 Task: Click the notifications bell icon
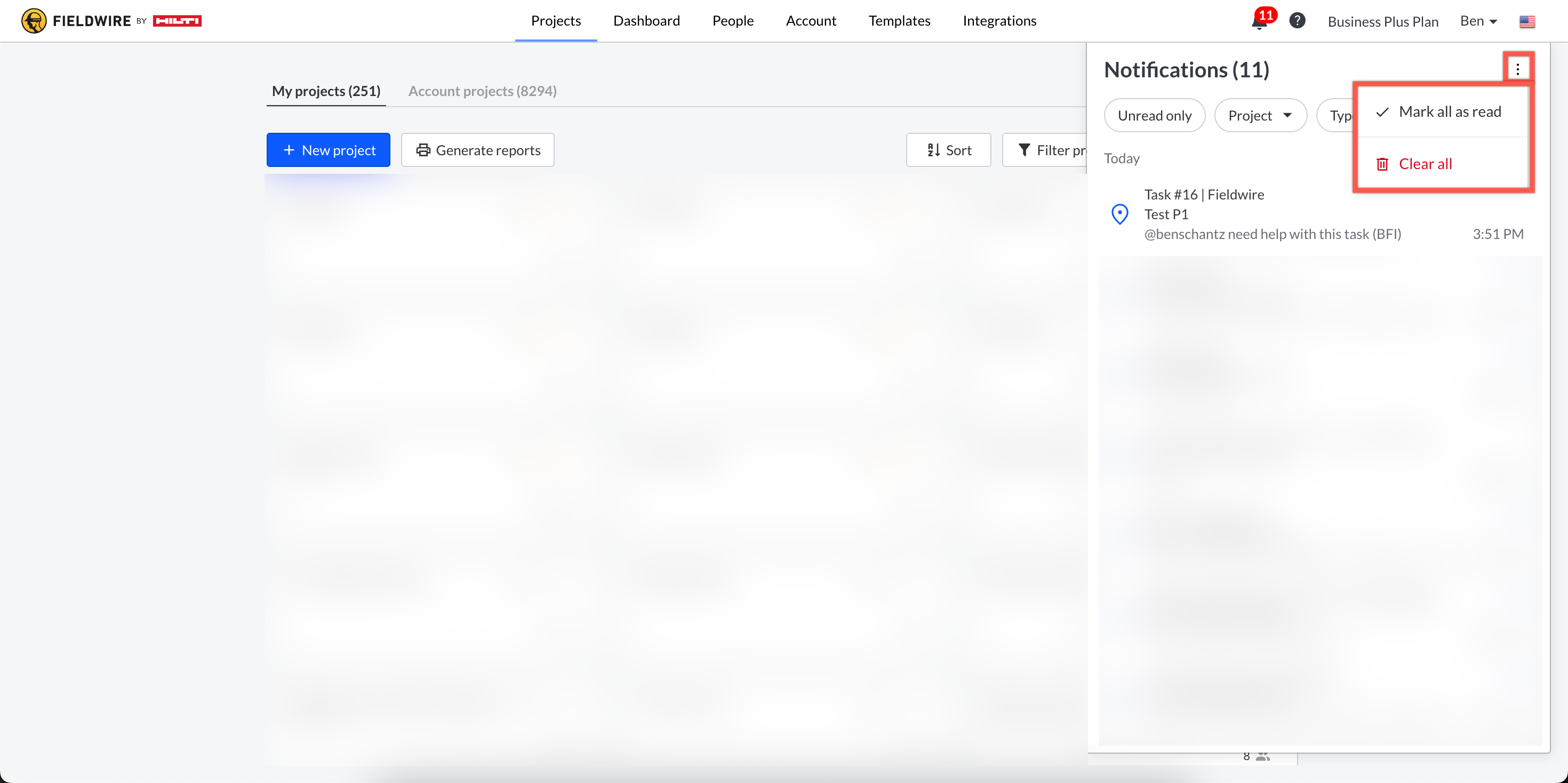click(1259, 22)
